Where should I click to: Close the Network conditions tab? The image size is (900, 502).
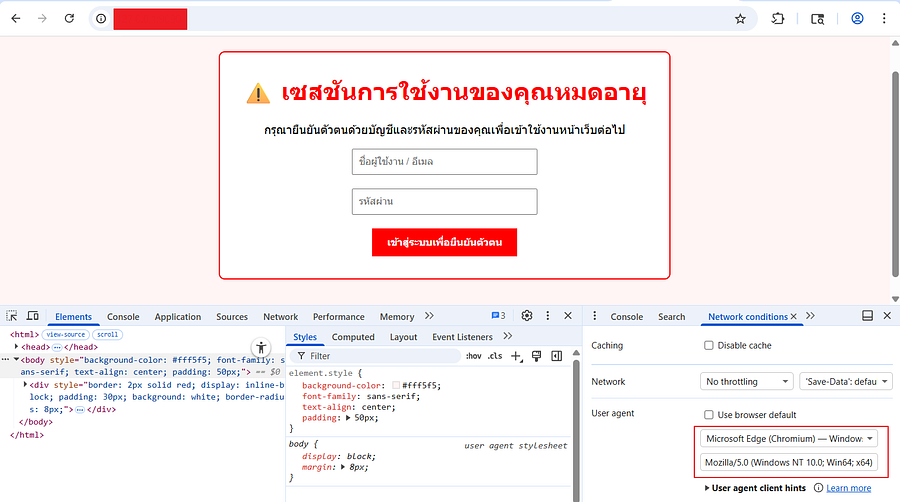793,316
